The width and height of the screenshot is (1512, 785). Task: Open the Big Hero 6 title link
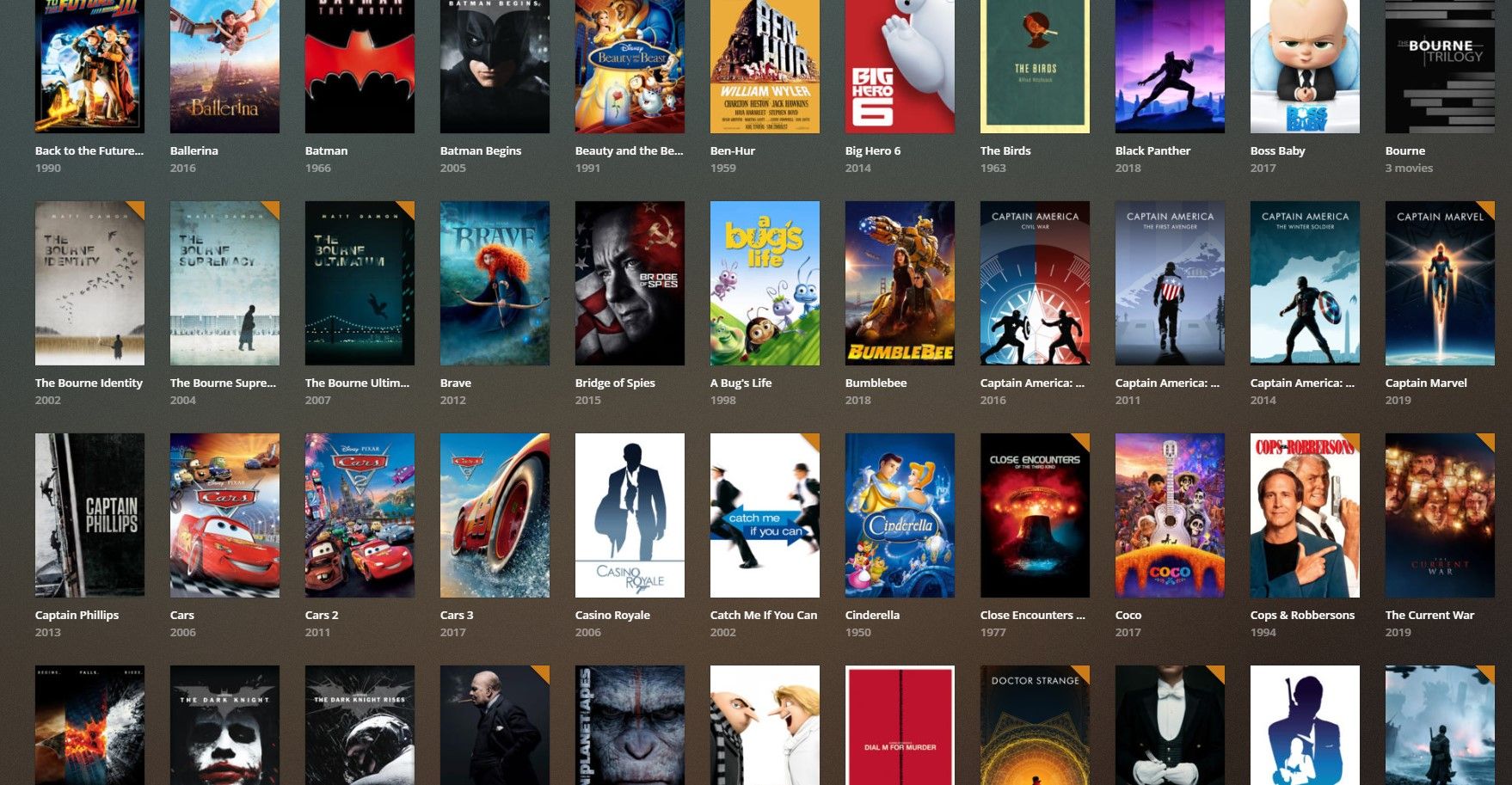click(x=873, y=150)
